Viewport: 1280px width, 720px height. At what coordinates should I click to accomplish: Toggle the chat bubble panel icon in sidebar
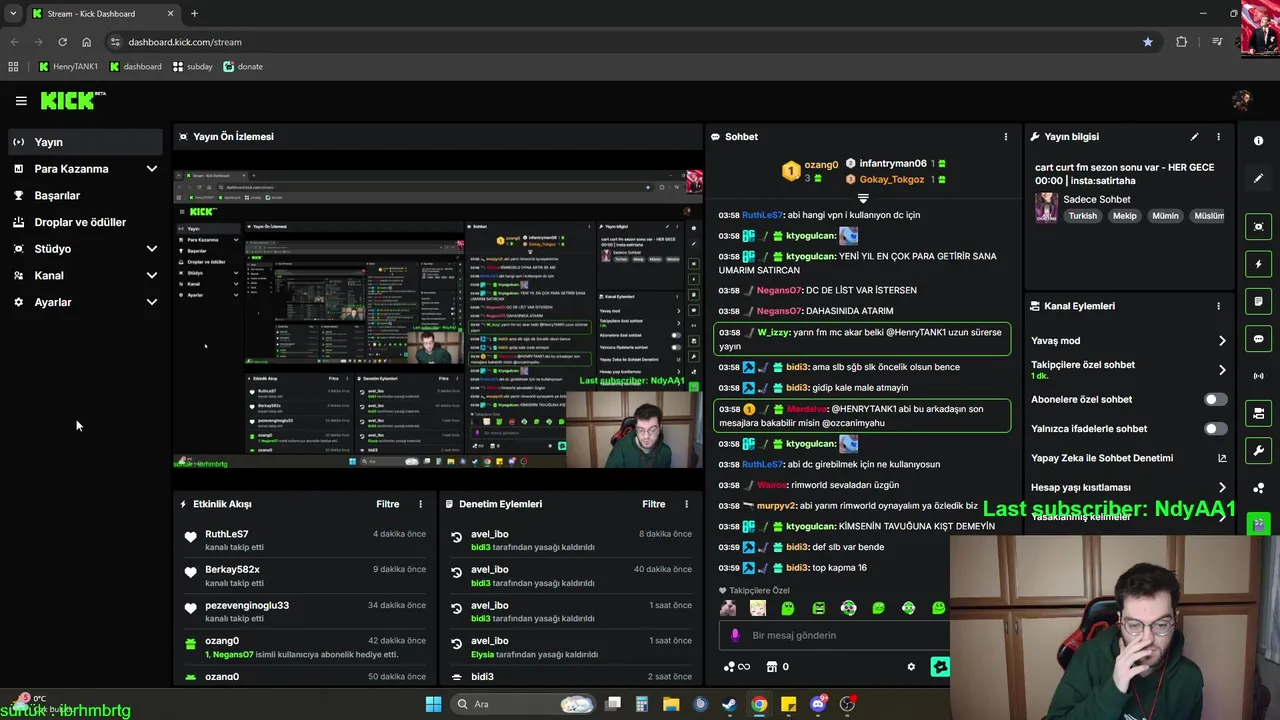point(1258,339)
